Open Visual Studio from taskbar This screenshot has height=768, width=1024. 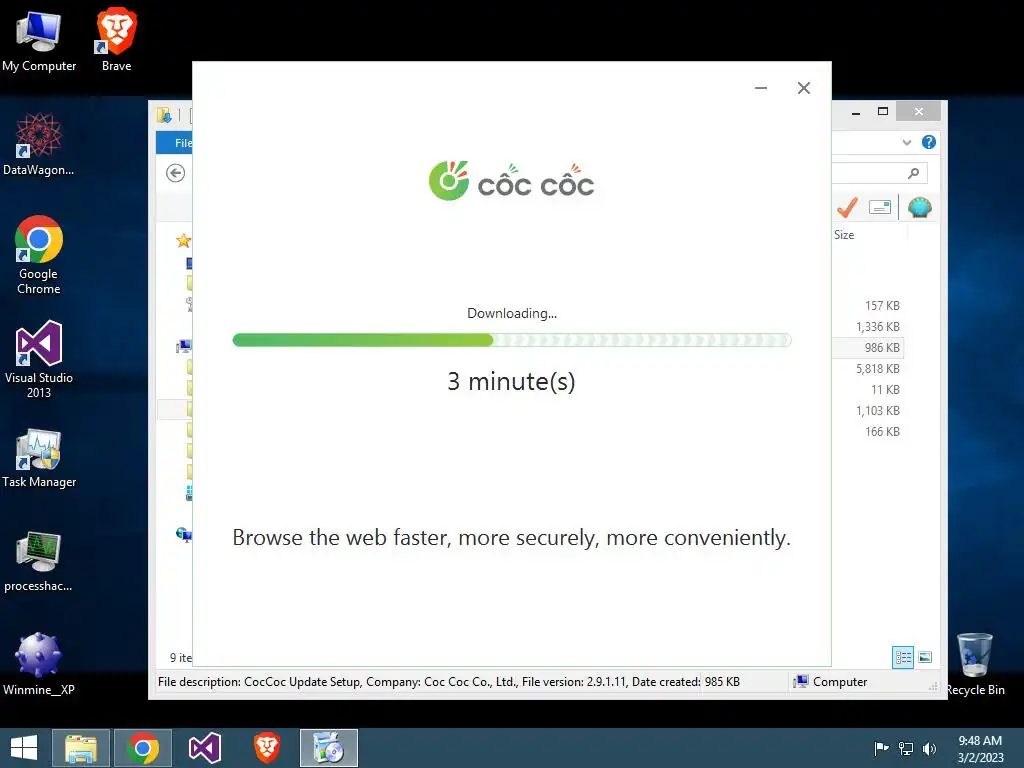tap(205, 748)
